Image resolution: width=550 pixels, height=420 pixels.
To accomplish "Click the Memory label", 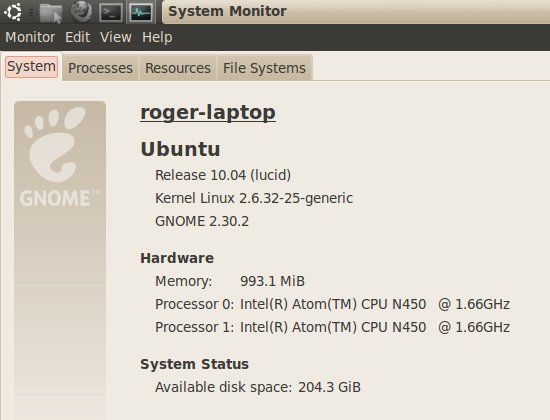I will (x=183, y=281).
